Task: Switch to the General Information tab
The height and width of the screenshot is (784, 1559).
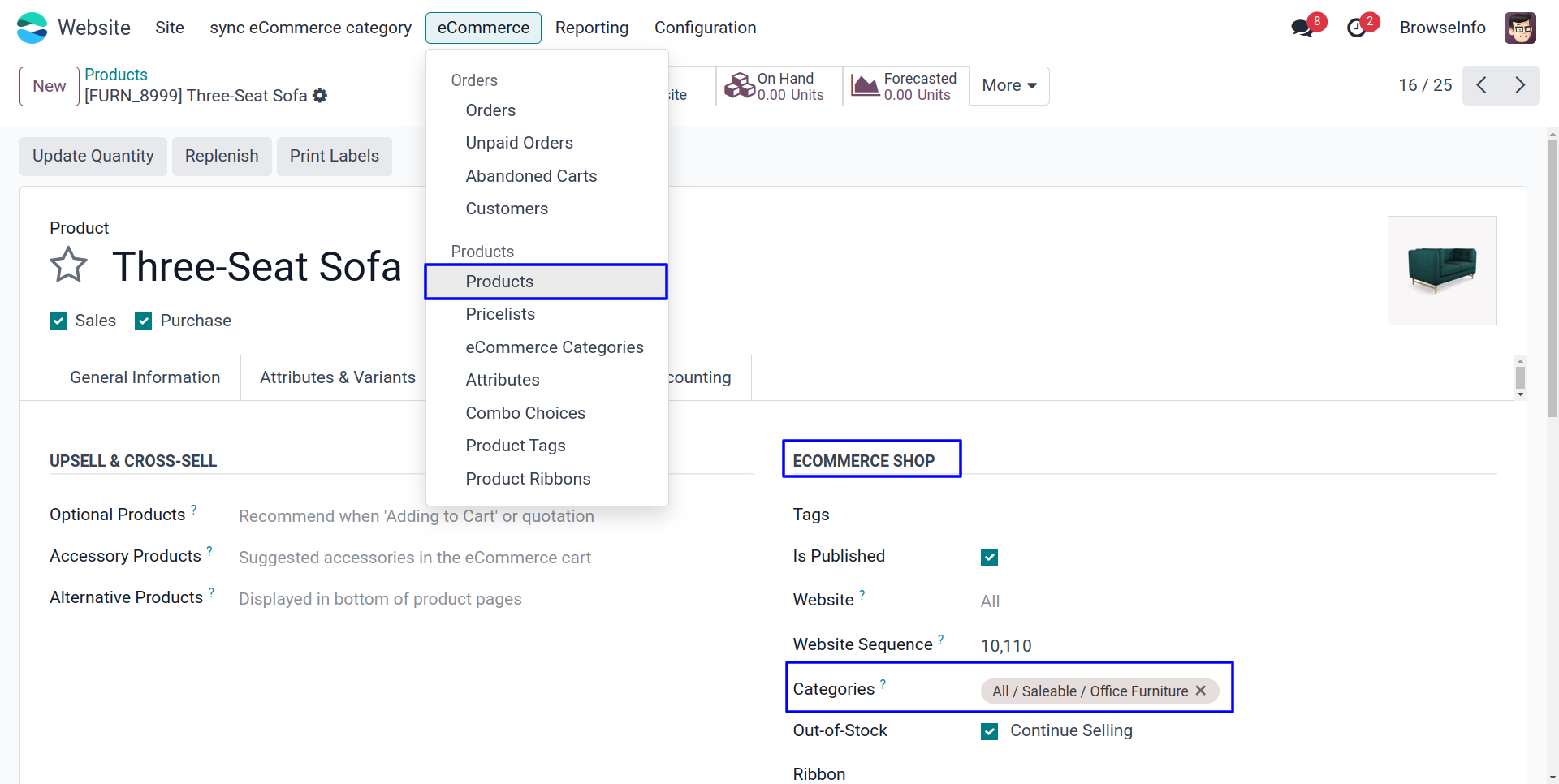Action: tap(145, 377)
